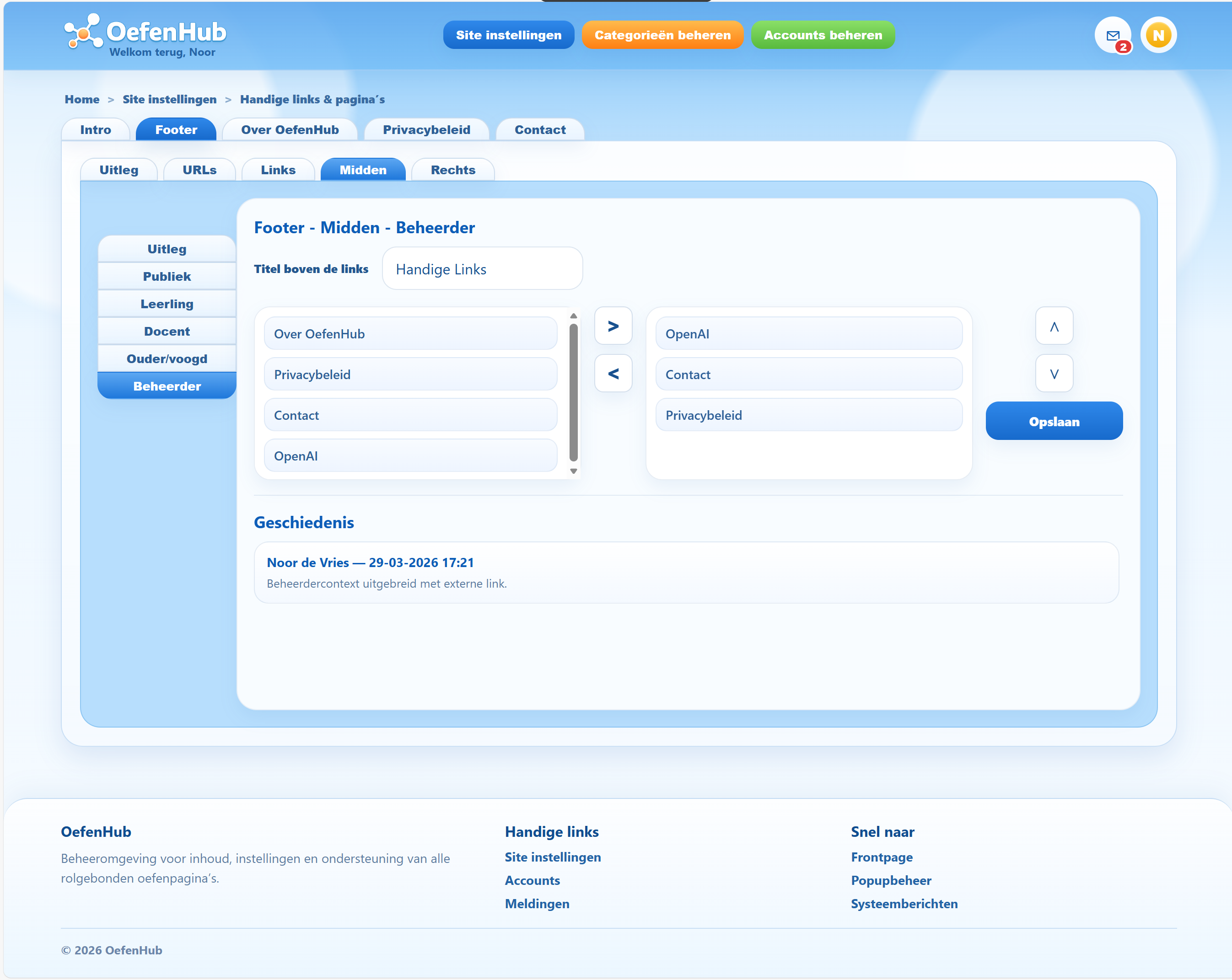Choose Ouder/voogd in the side menu
The image size is (1232, 980).
tap(167, 359)
